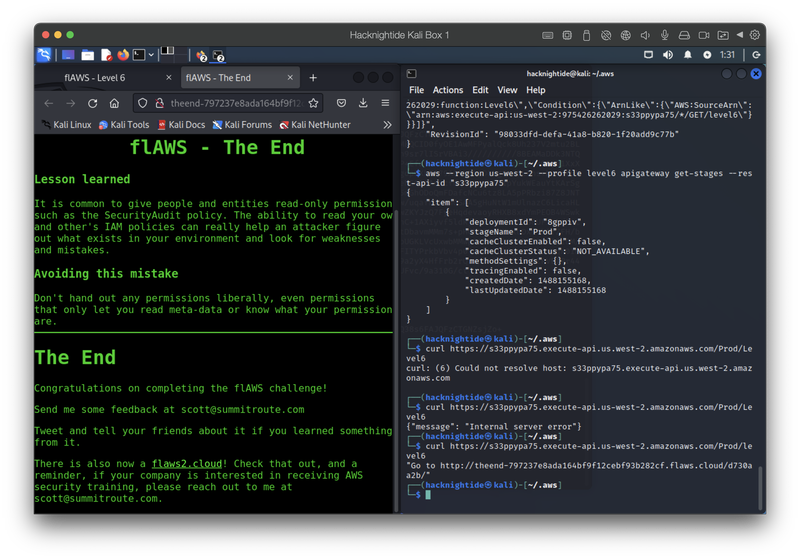
Task: Expand the terminal launcher dropdown arrow
Action: [x=153, y=55]
